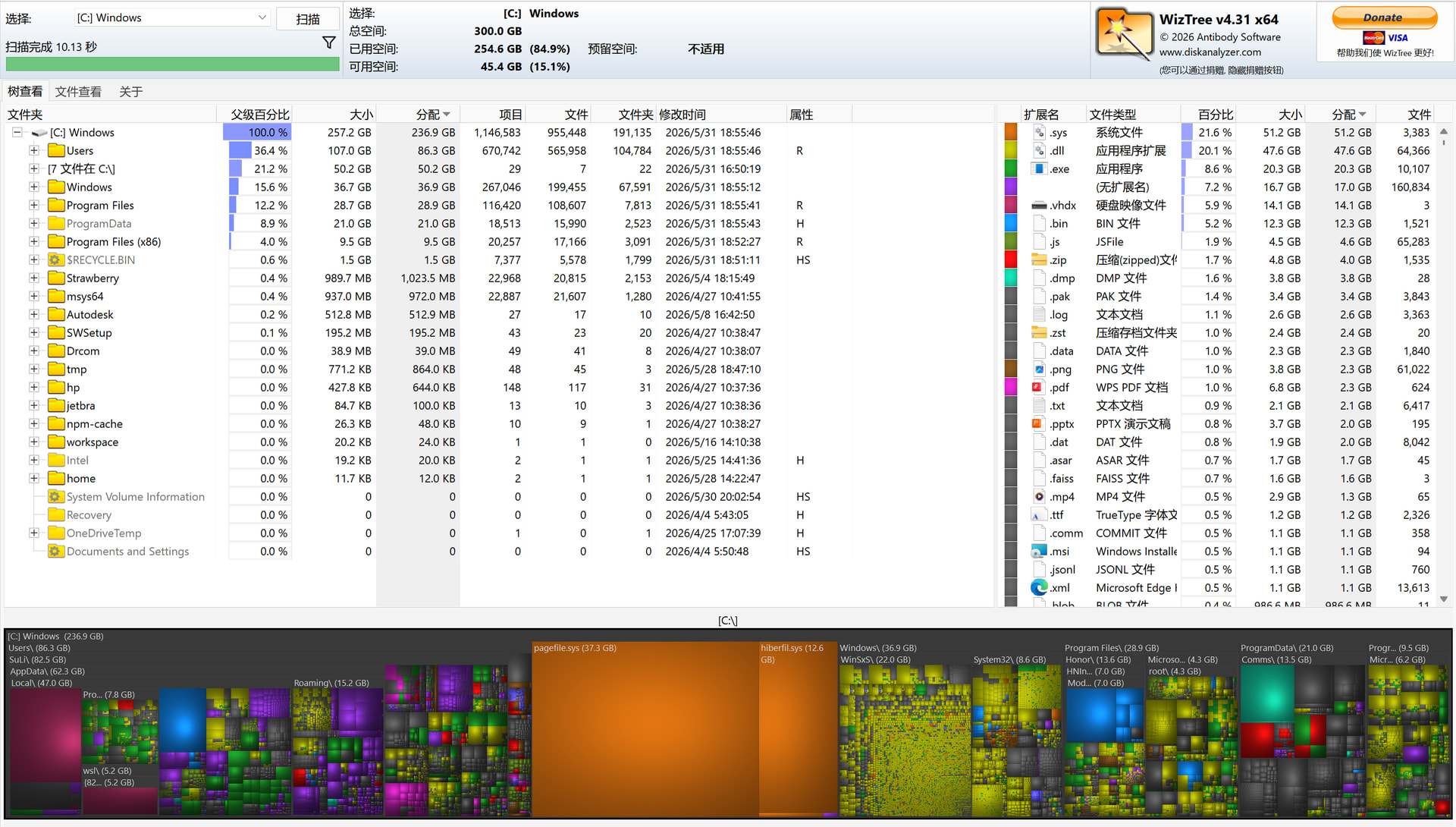The height and width of the screenshot is (827, 1456).
Task: Click the filter funnel icon
Action: pyautogui.click(x=328, y=42)
